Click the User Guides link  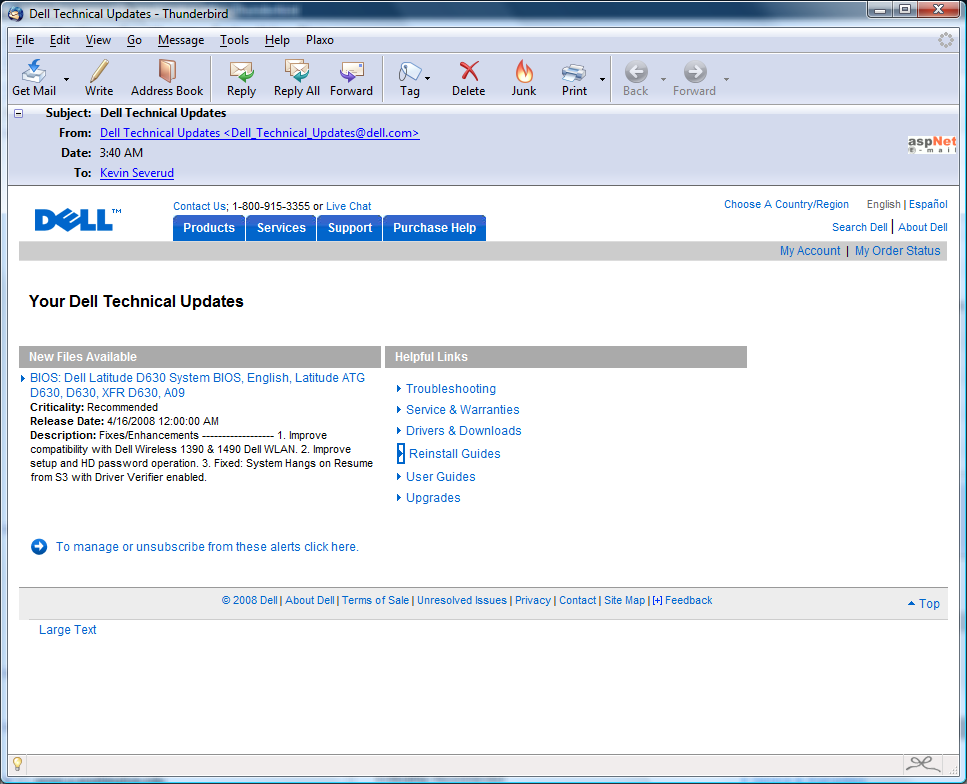tap(440, 477)
